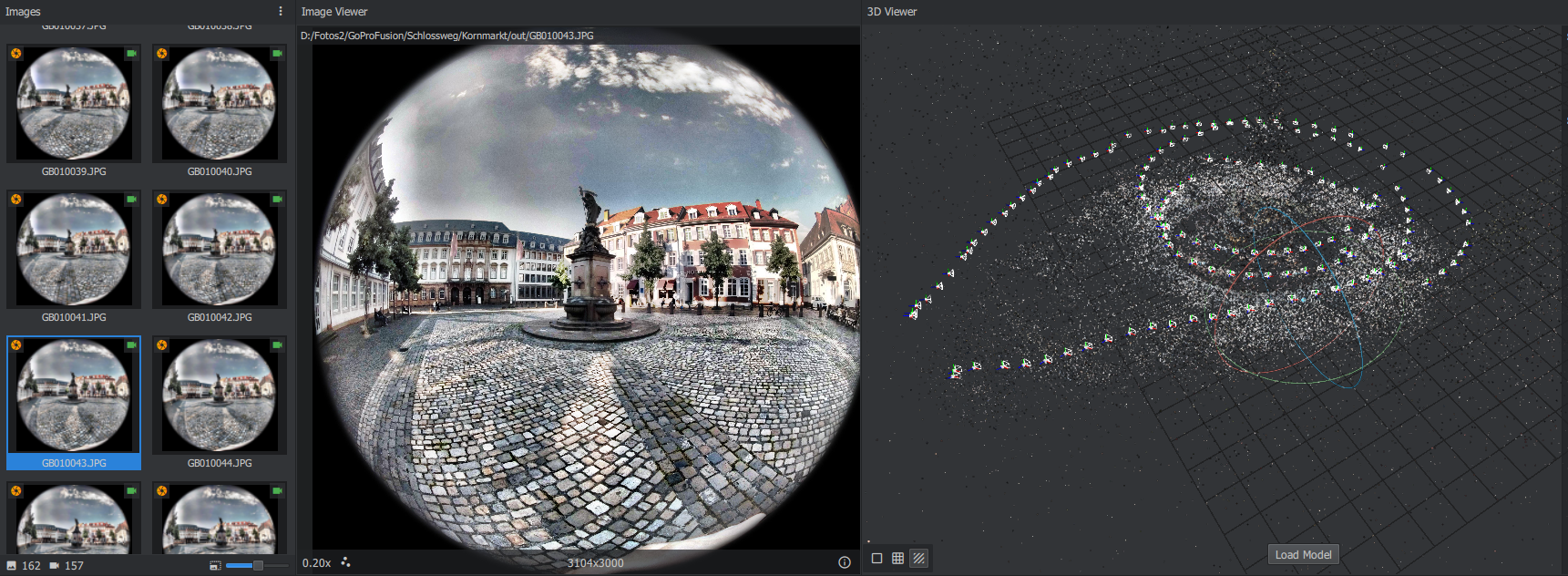Image resolution: width=1568 pixels, height=576 pixels.
Task: Click the 162 image count
Action: click(31, 566)
